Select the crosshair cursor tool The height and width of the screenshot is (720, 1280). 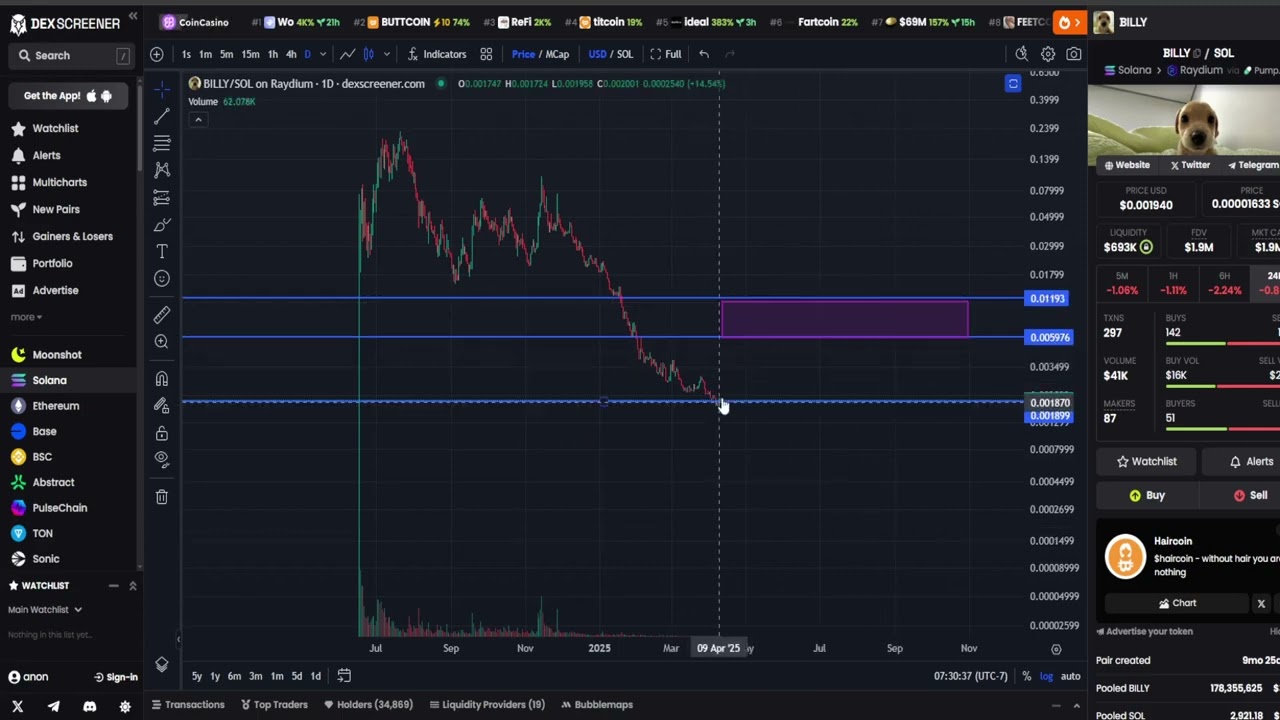pyautogui.click(x=162, y=89)
